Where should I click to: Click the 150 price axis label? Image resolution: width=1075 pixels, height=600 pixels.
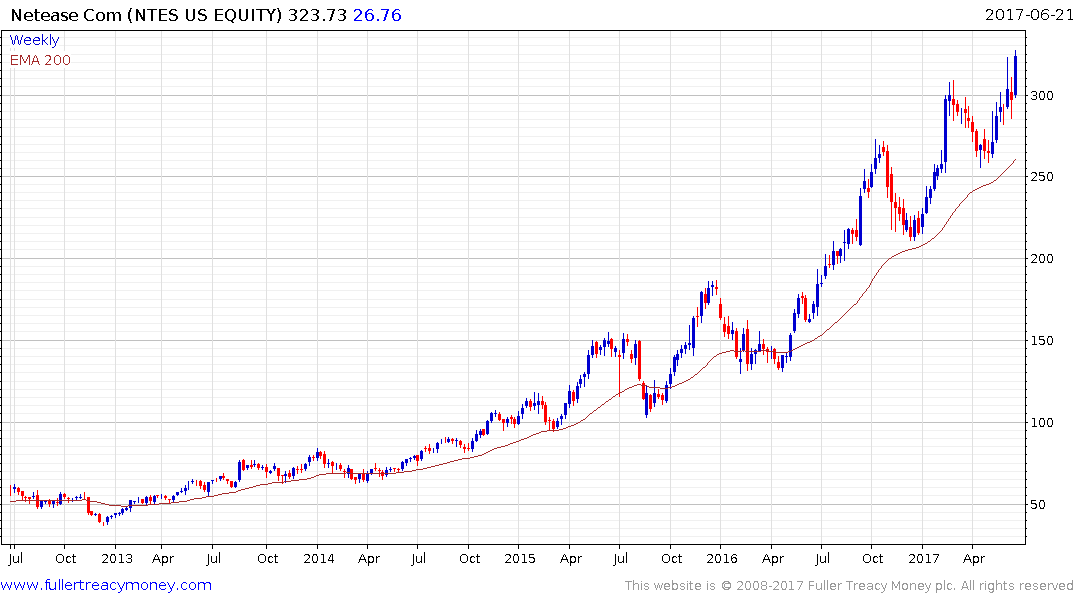(x=1042, y=341)
